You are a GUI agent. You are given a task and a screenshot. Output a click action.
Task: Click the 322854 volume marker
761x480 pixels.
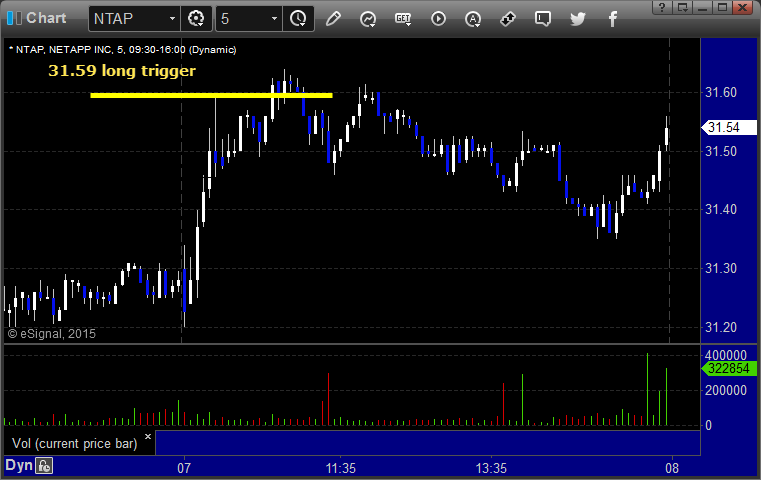pyautogui.click(x=729, y=368)
